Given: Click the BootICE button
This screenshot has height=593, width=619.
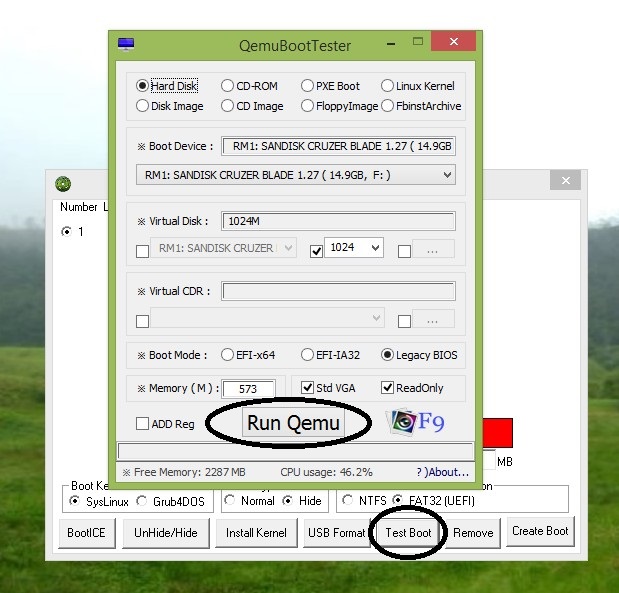Looking at the screenshot, I should pyautogui.click(x=86, y=533).
